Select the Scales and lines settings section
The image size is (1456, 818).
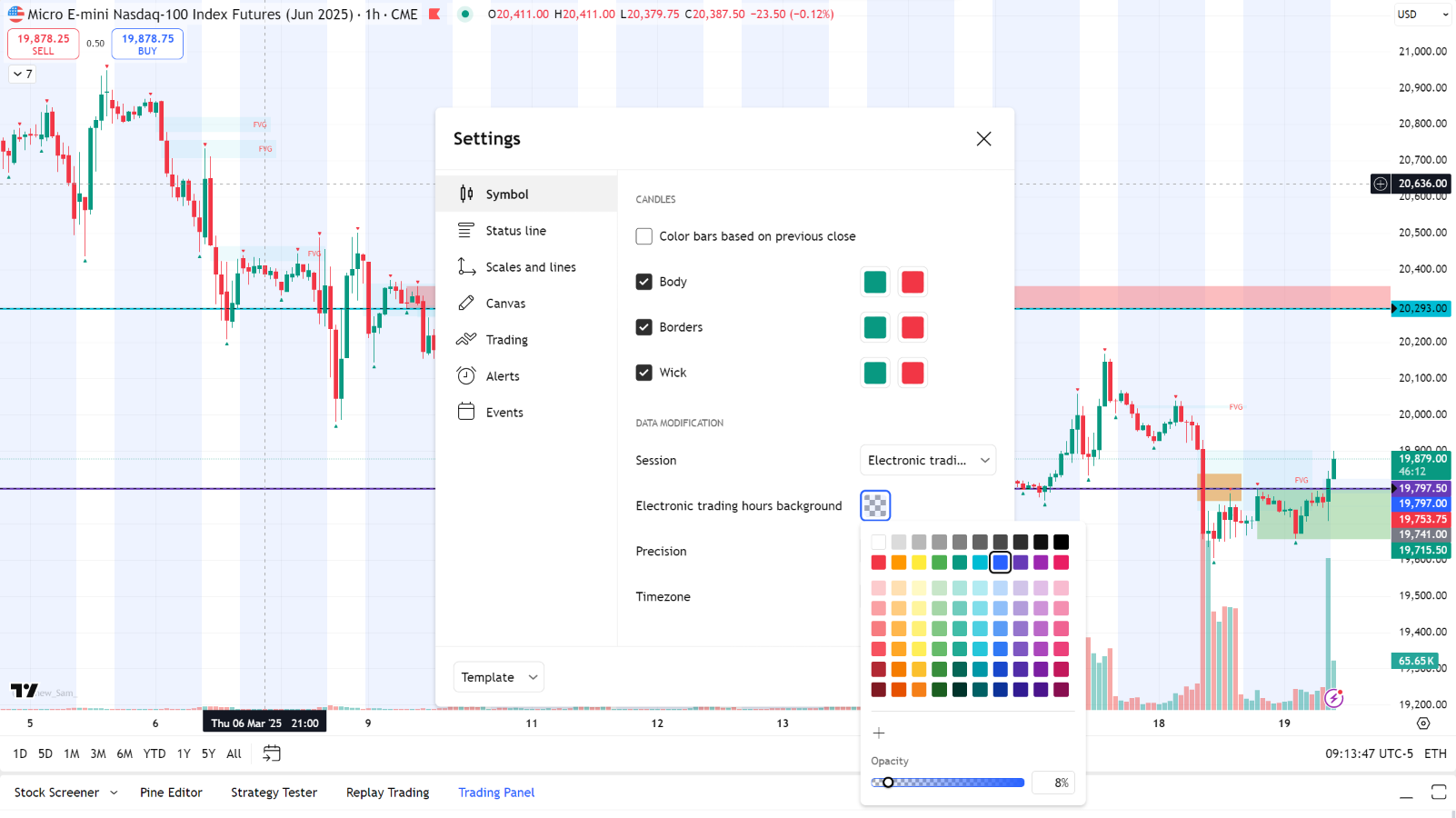coord(531,266)
